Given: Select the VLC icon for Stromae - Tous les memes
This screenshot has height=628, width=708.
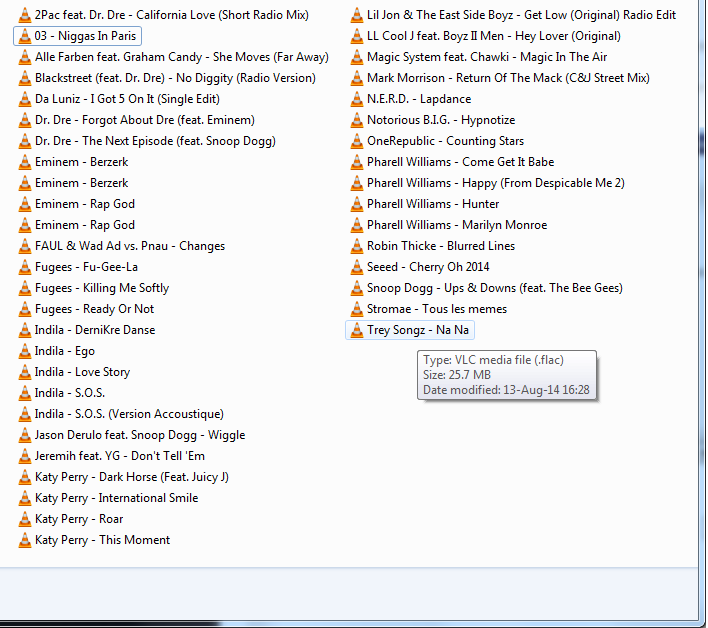Looking at the screenshot, I should coord(357,309).
